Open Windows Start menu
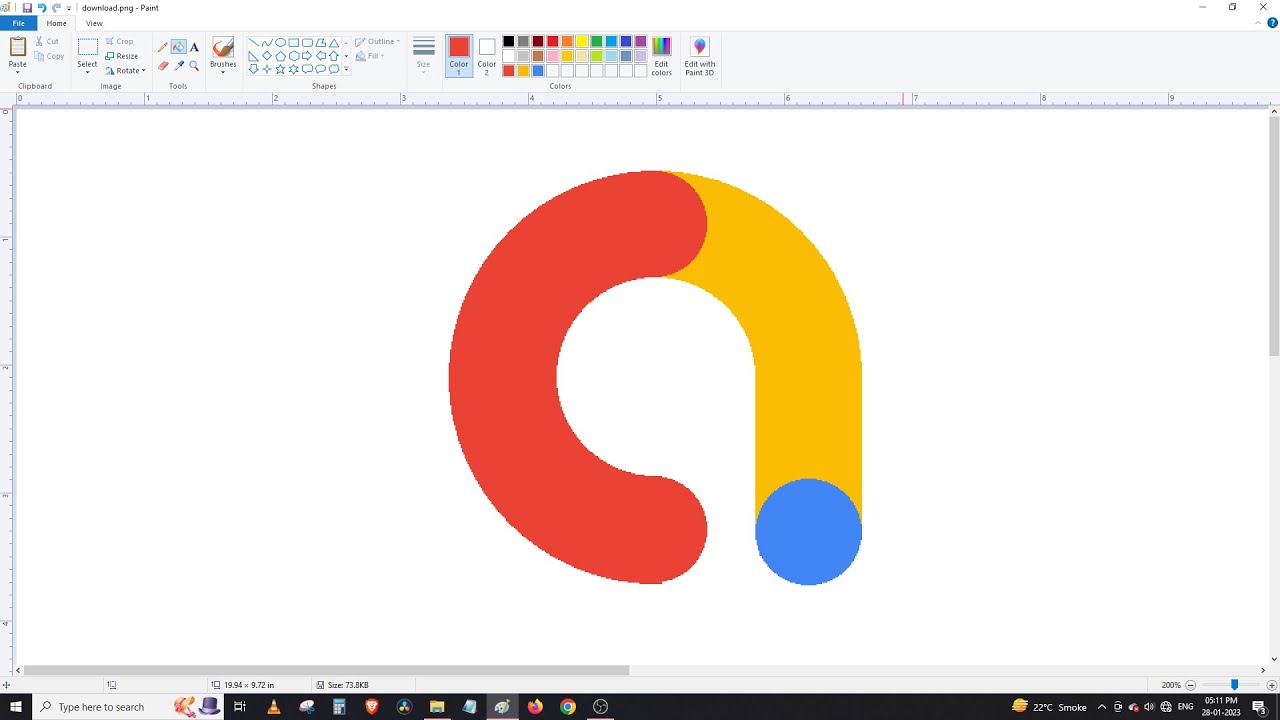This screenshot has width=1280, height=720. click(x=16, y=707)
